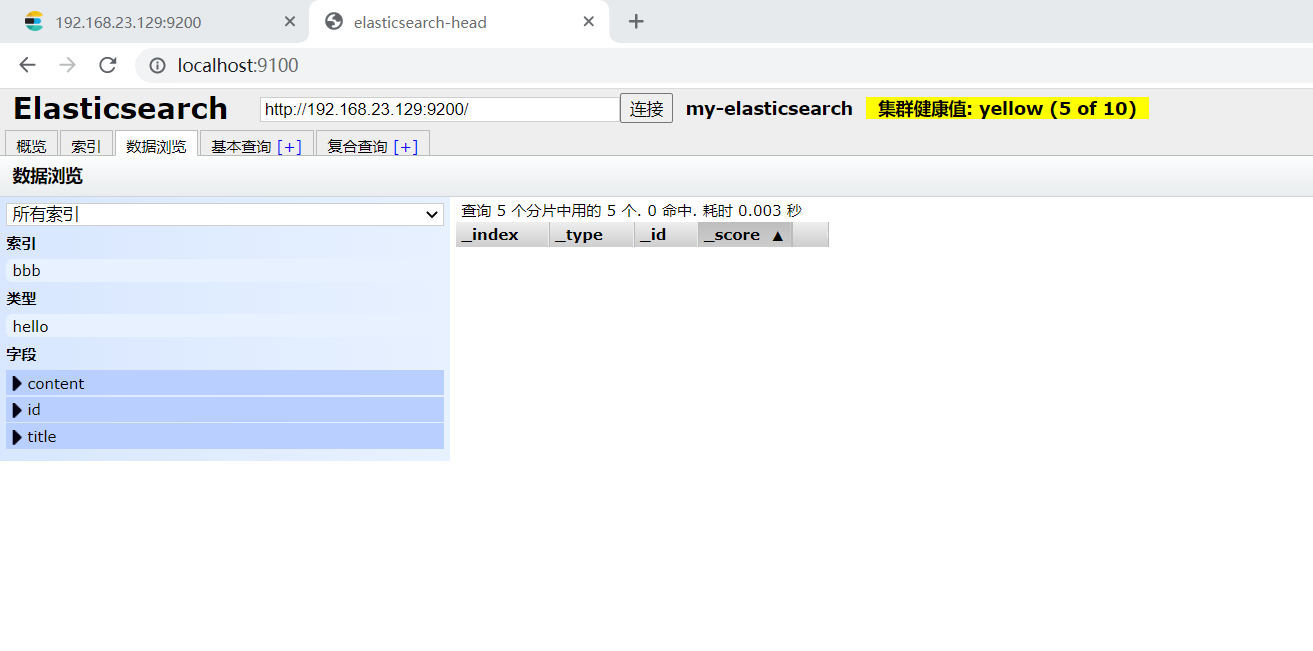1313x651 pixels.
Task: Click the Elasticsearch heading title
Action: (120, 108)
